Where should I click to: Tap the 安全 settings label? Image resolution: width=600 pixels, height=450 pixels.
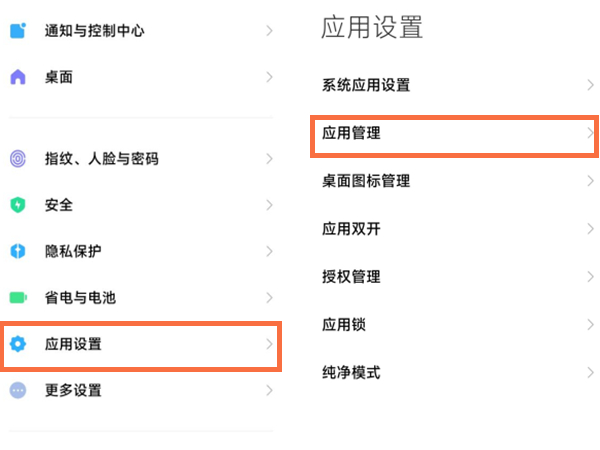(x=59, y=205)
